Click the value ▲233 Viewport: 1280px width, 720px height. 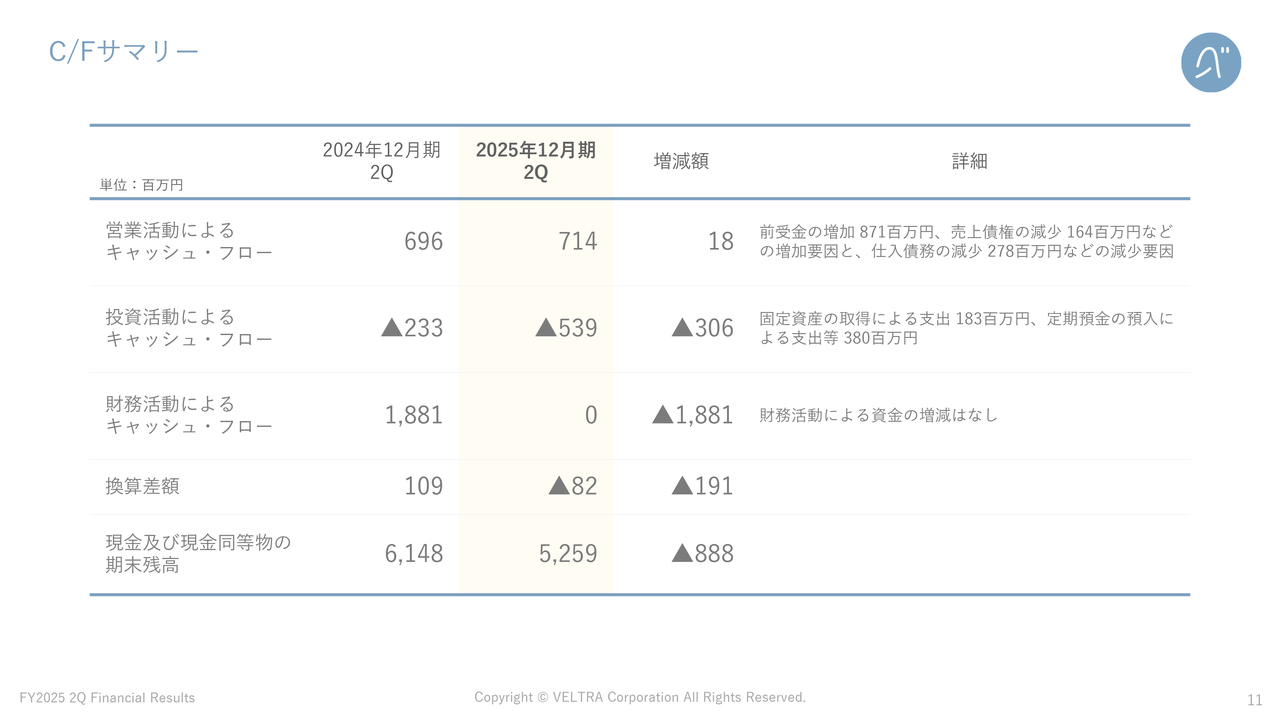click(x=412, y=328)
